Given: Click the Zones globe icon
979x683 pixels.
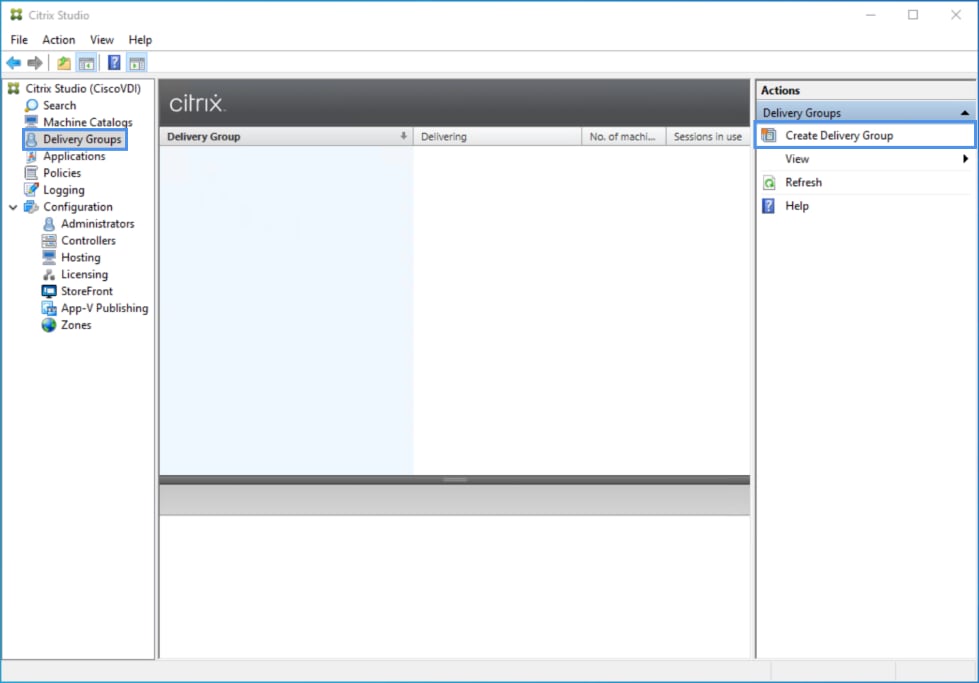Looking at the screenshot, I should click(49, 325).
